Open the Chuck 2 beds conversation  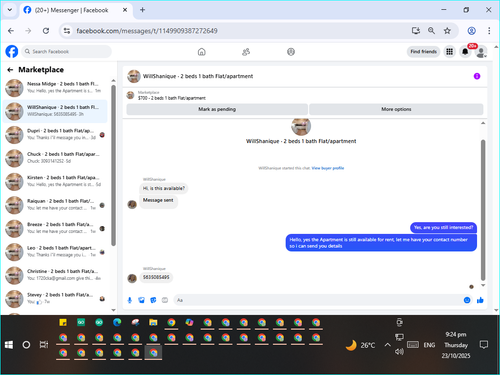(x=55, y=158)
